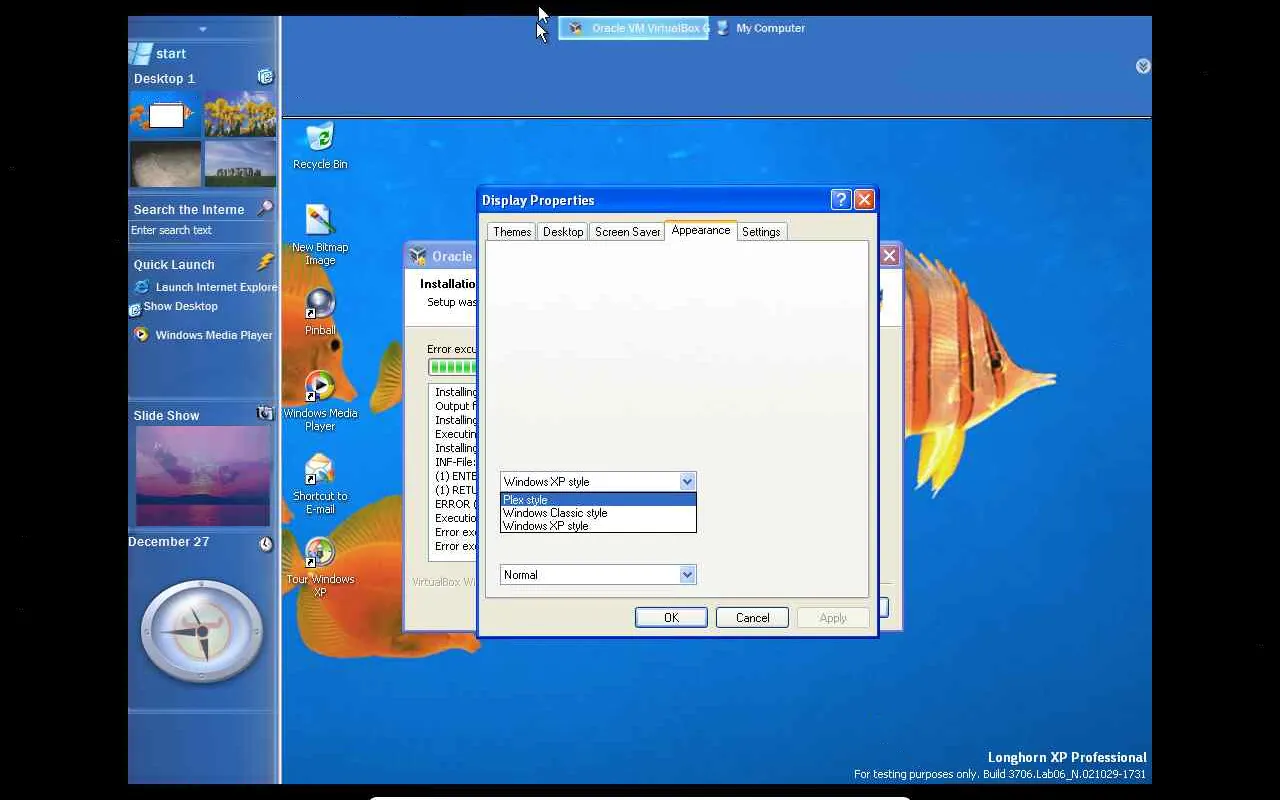Select the yellow flowers desktop thumbnail
The width and height of the screenshot is (1280, 800).
[240, 115]
